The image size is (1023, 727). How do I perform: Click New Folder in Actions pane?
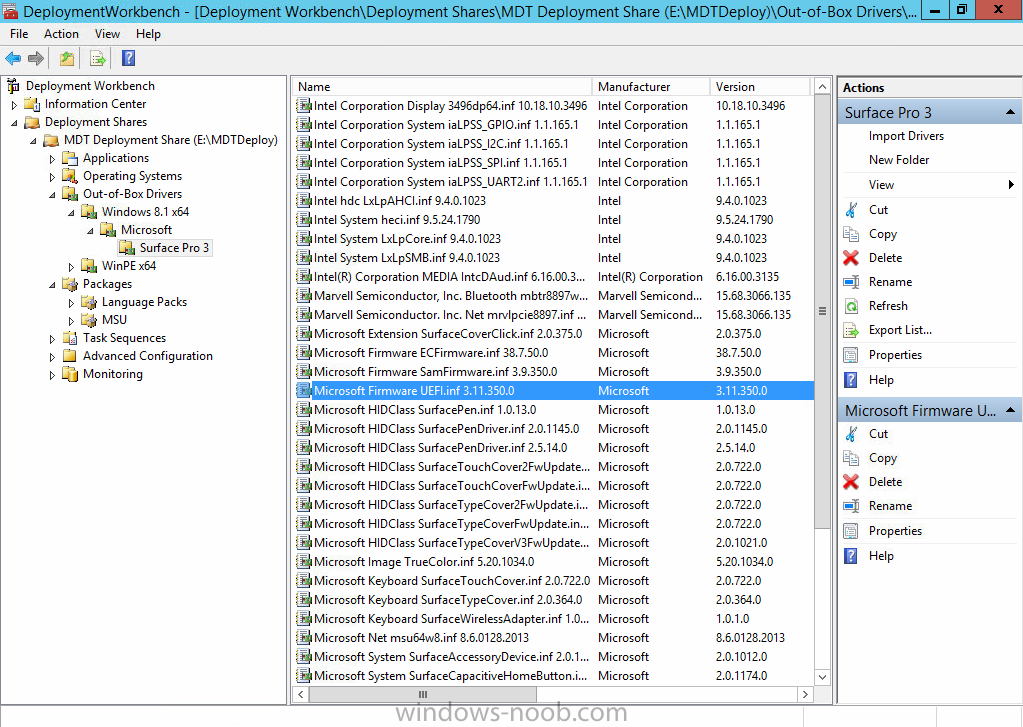click(x=898, y=160)
